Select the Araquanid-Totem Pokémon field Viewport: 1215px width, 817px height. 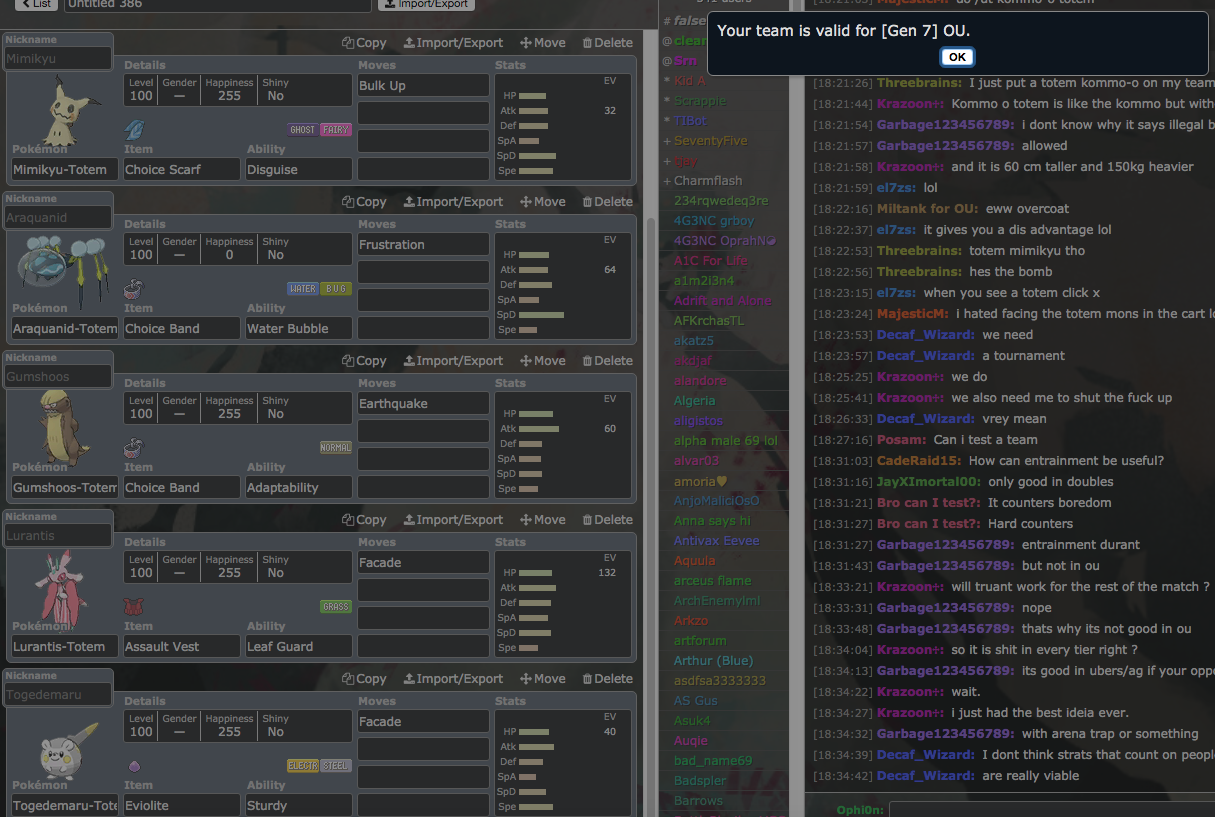[64, 328]
